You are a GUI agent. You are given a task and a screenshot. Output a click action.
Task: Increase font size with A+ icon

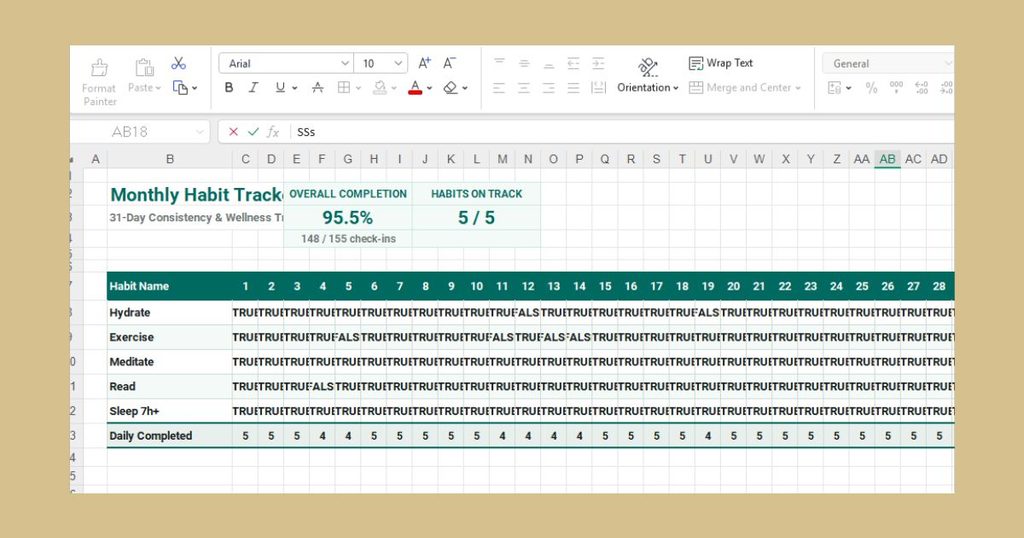point(424,63)
